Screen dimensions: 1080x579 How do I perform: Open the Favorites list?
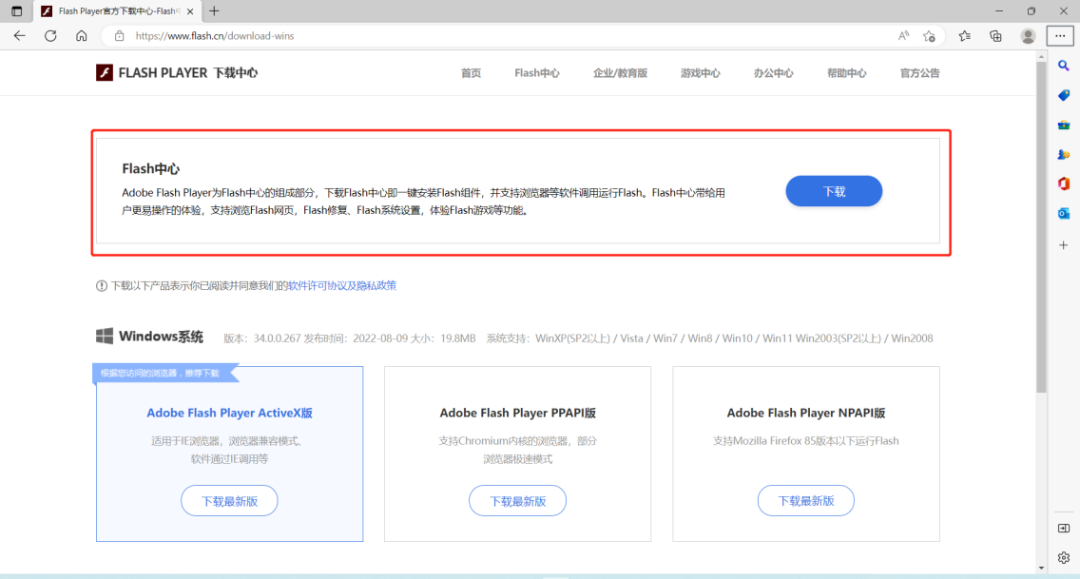964,36
